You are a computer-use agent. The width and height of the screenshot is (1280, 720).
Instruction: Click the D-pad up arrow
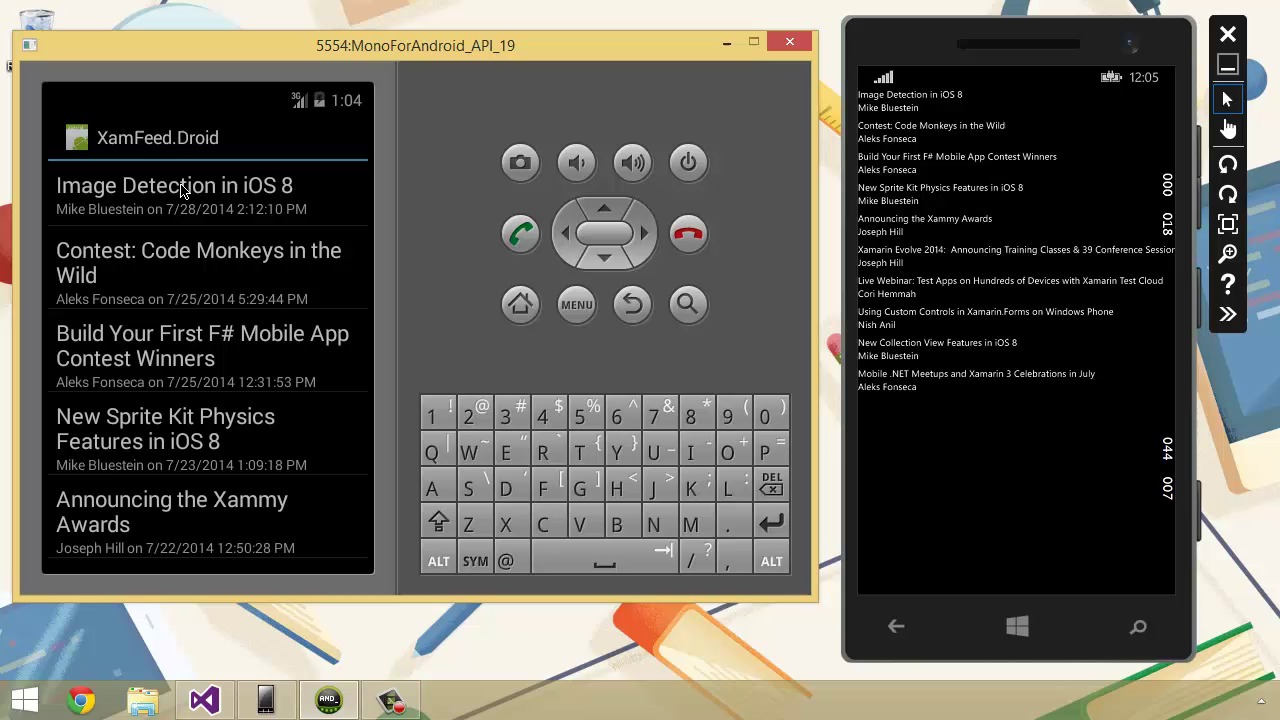[604, 207]
